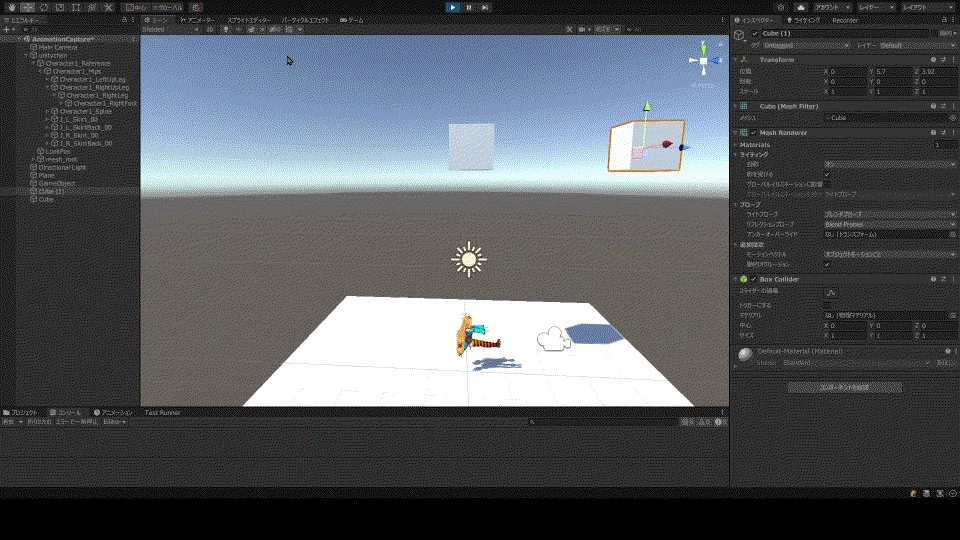Click the directional light sun gizmo

pyautogui.click(x=469, y=260)
